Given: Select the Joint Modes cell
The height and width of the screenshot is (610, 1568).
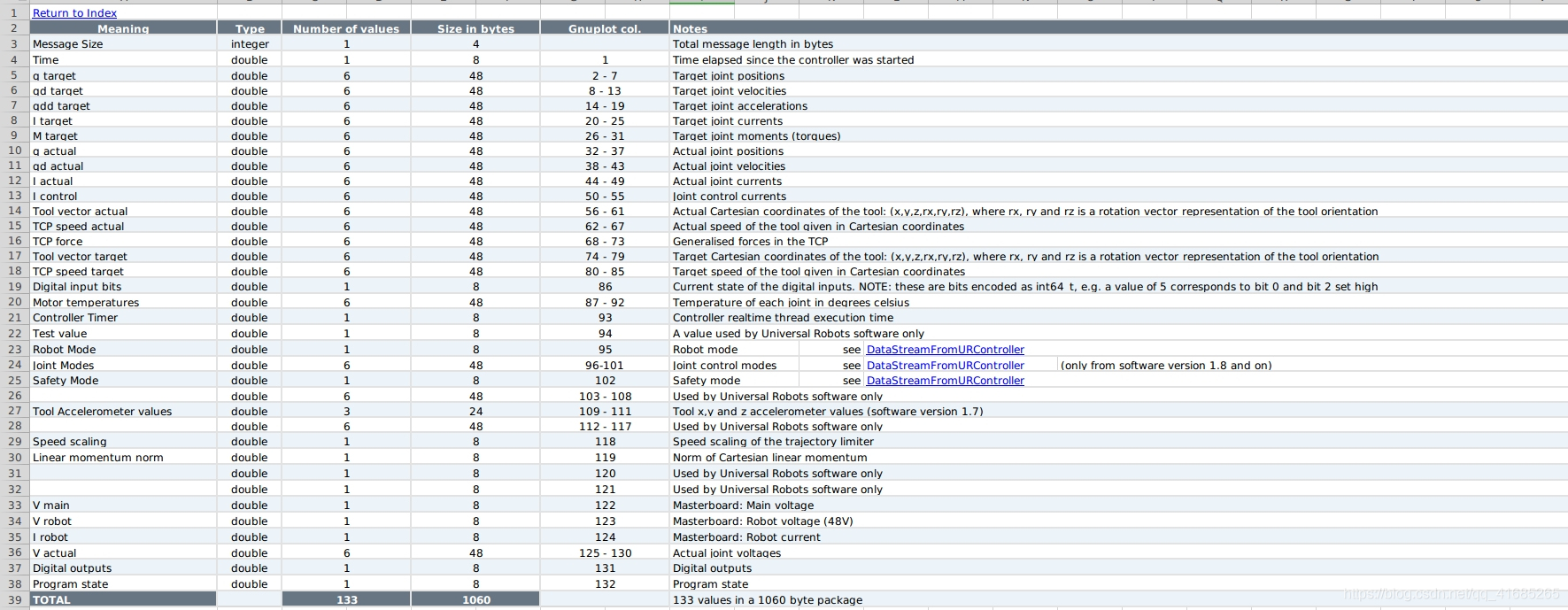Looking at the screenshot, I should pyautogui.click(x=123, y=366).
